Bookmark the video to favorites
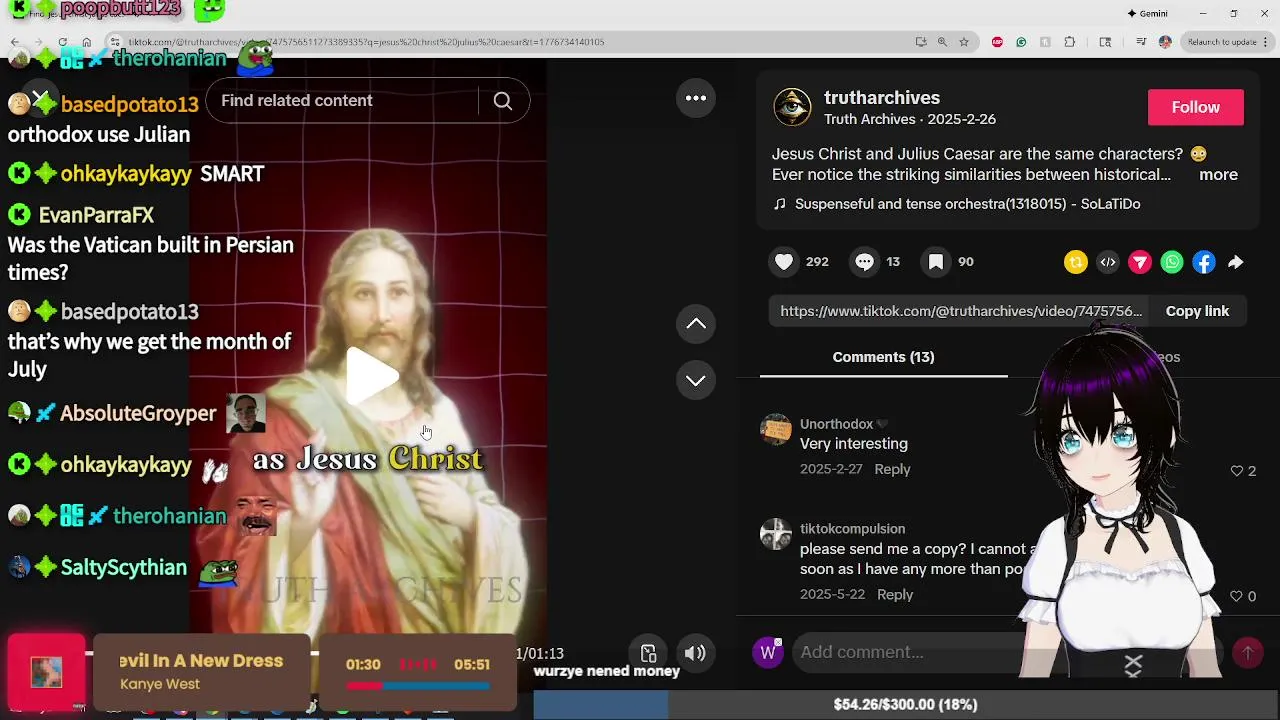Viewport: 1280px width, 720px height. [936, 262]
